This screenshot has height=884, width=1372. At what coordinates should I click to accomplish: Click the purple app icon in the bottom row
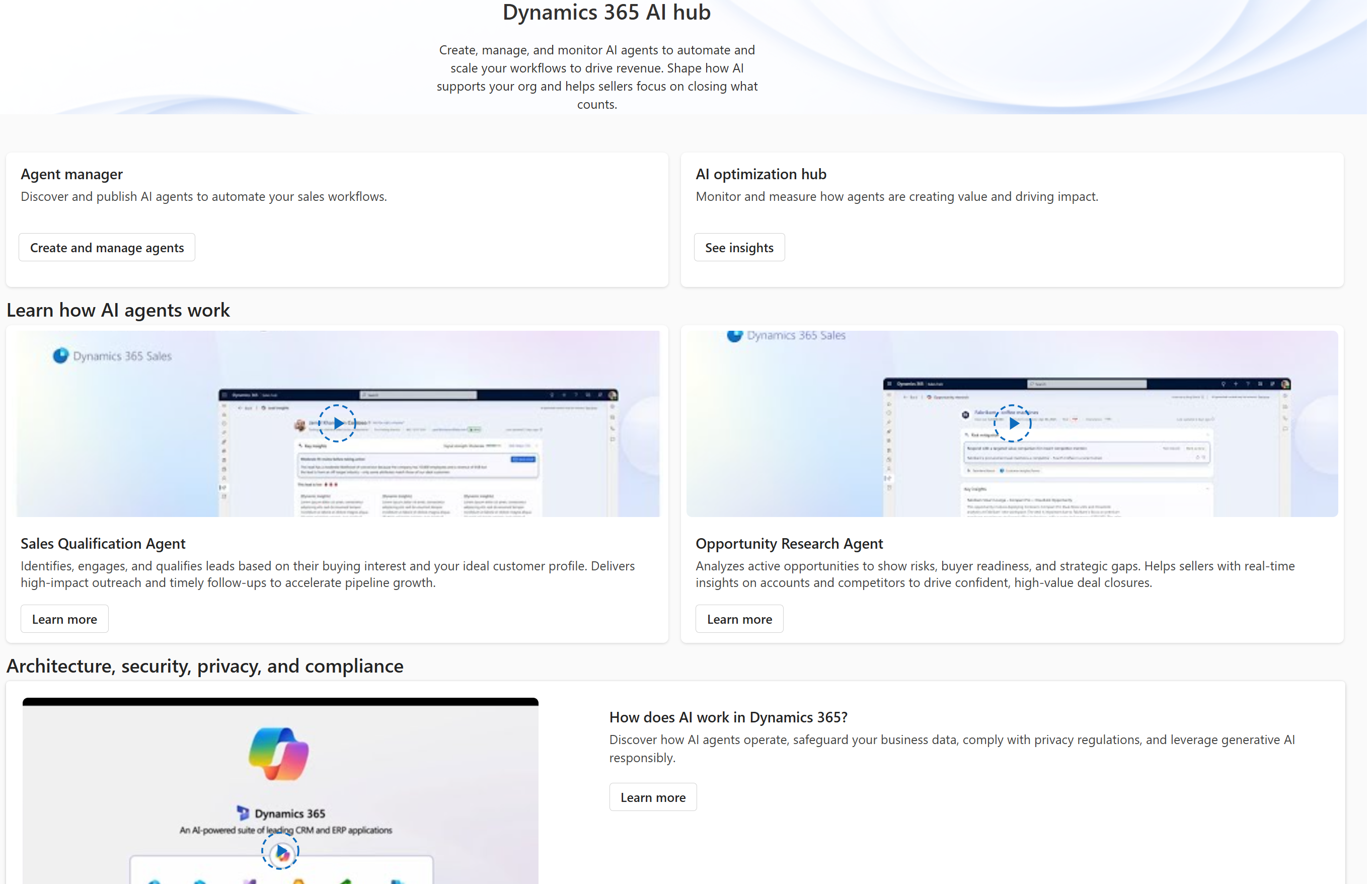coord(250,881)
